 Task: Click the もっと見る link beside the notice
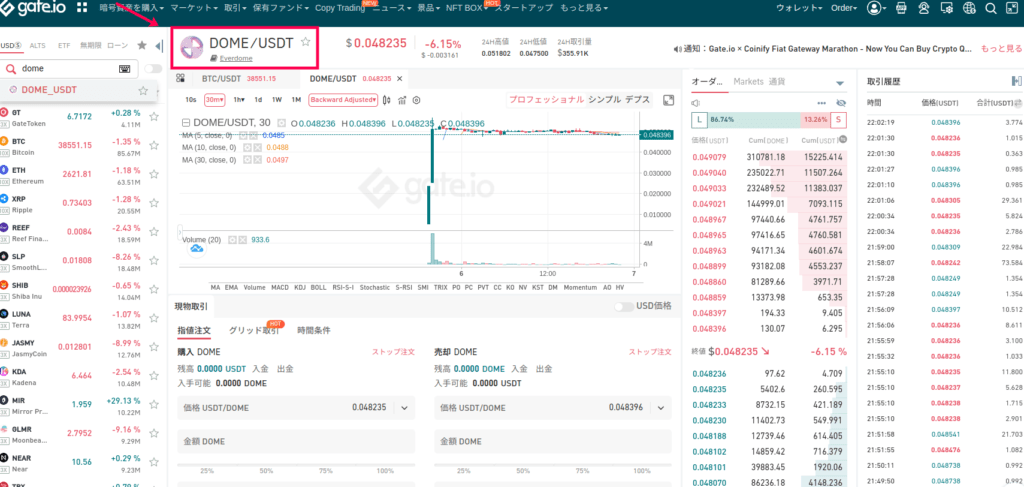point(1001,49)
